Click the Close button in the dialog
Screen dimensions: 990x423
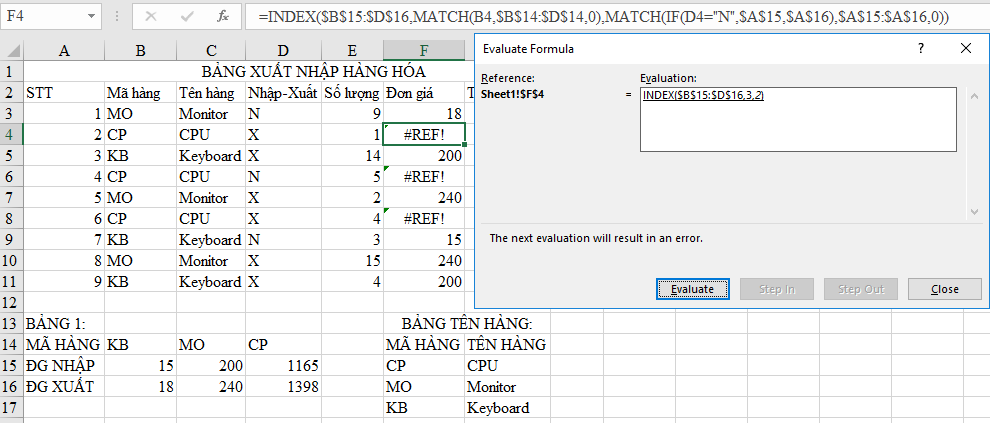click(945, 289)
